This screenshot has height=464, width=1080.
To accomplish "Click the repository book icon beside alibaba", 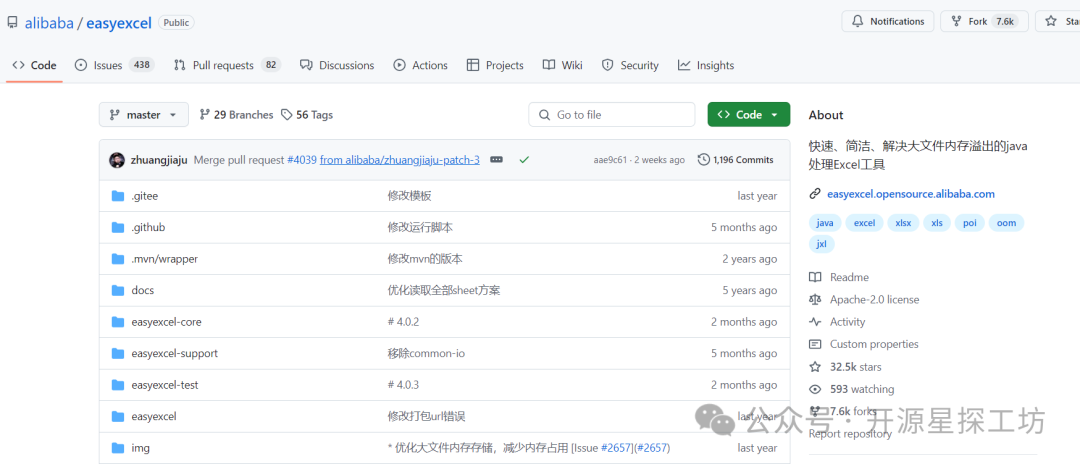I will (12, 23).
